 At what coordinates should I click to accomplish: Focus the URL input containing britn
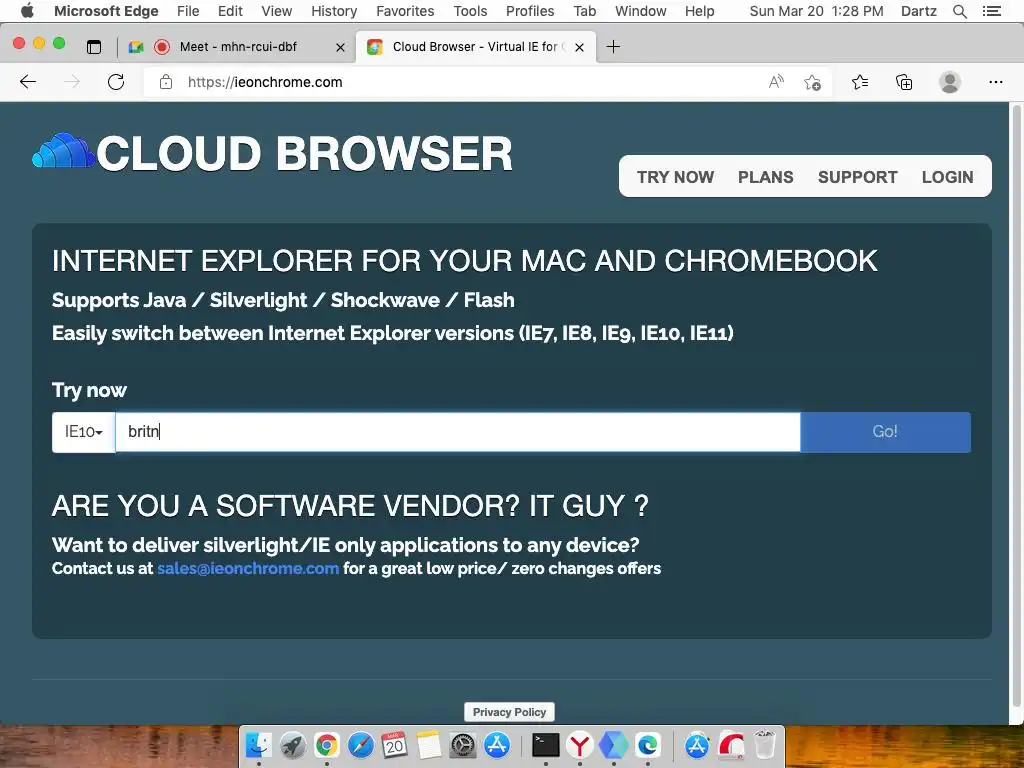[x=458, y=432]
